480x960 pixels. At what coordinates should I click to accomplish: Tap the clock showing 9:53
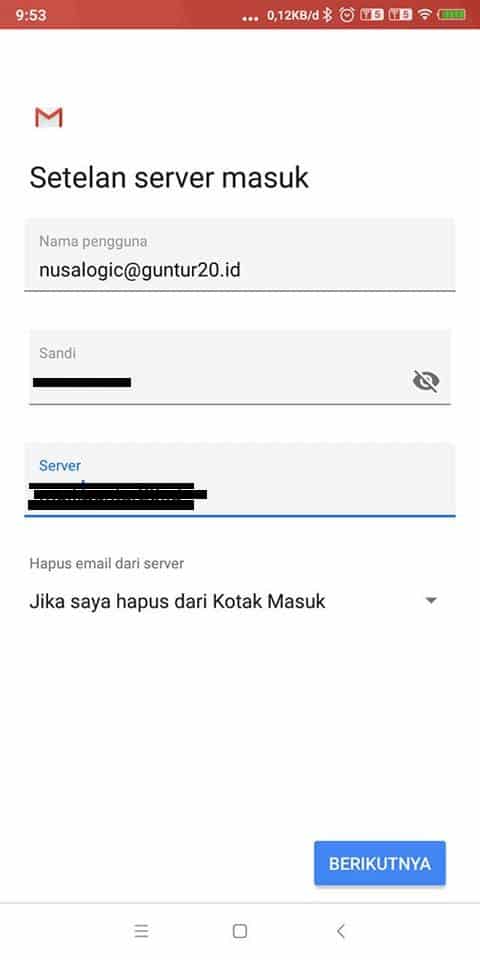31,15
